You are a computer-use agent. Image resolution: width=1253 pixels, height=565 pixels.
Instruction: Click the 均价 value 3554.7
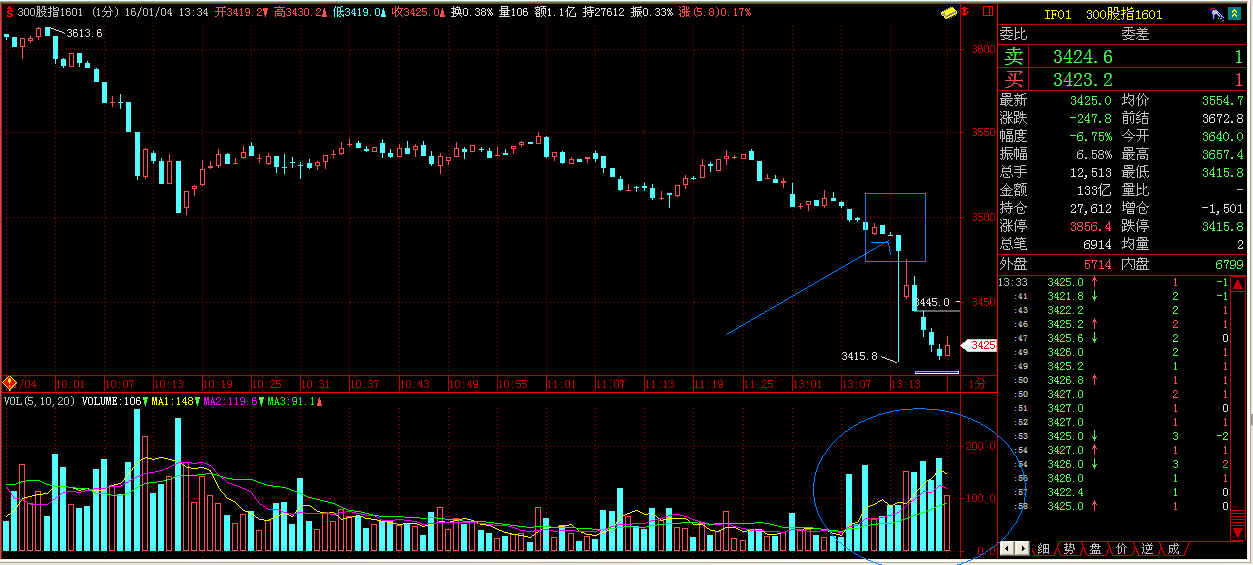1223,100
